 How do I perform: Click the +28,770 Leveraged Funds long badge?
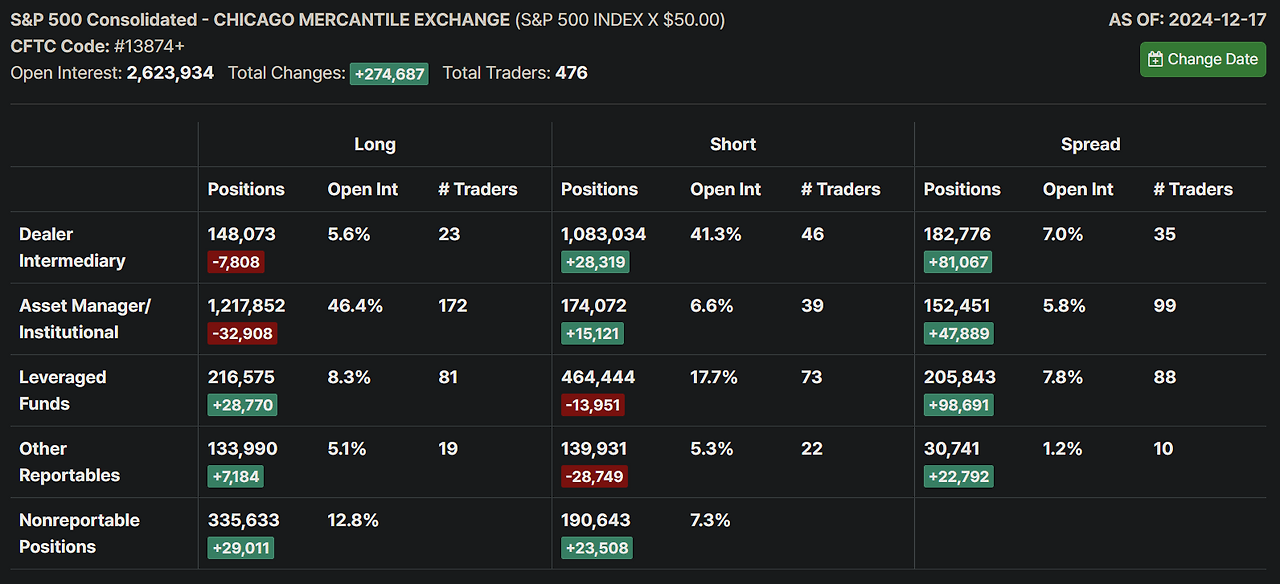(x=242, y=405)
